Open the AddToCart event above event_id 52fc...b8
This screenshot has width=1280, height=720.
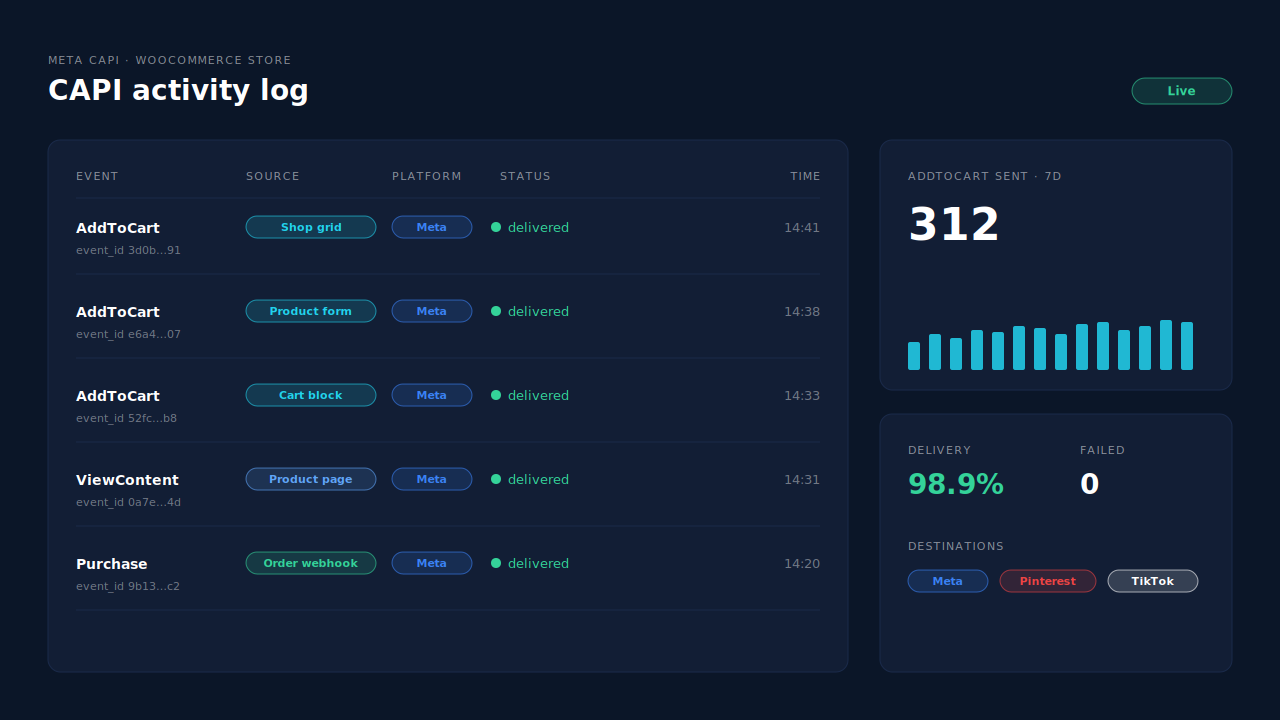(118, 396)
